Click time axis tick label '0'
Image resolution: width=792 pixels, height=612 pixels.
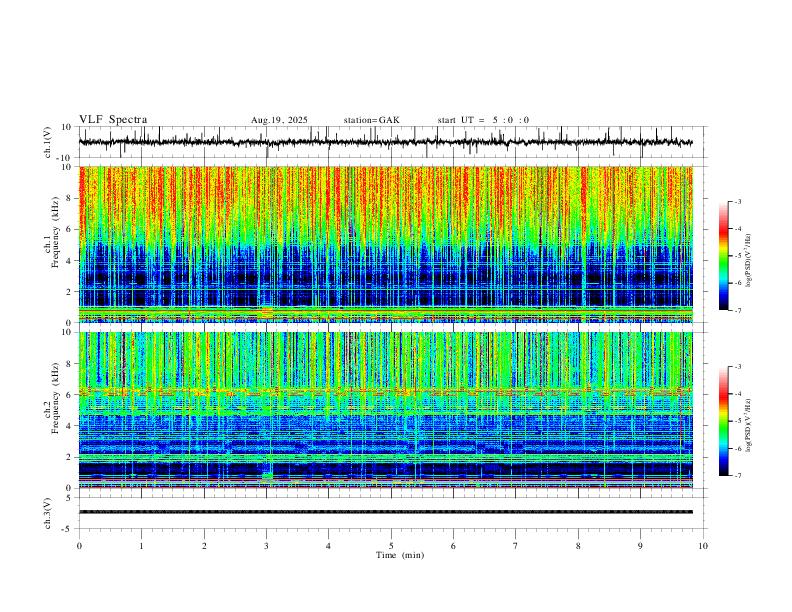point(79,546)
